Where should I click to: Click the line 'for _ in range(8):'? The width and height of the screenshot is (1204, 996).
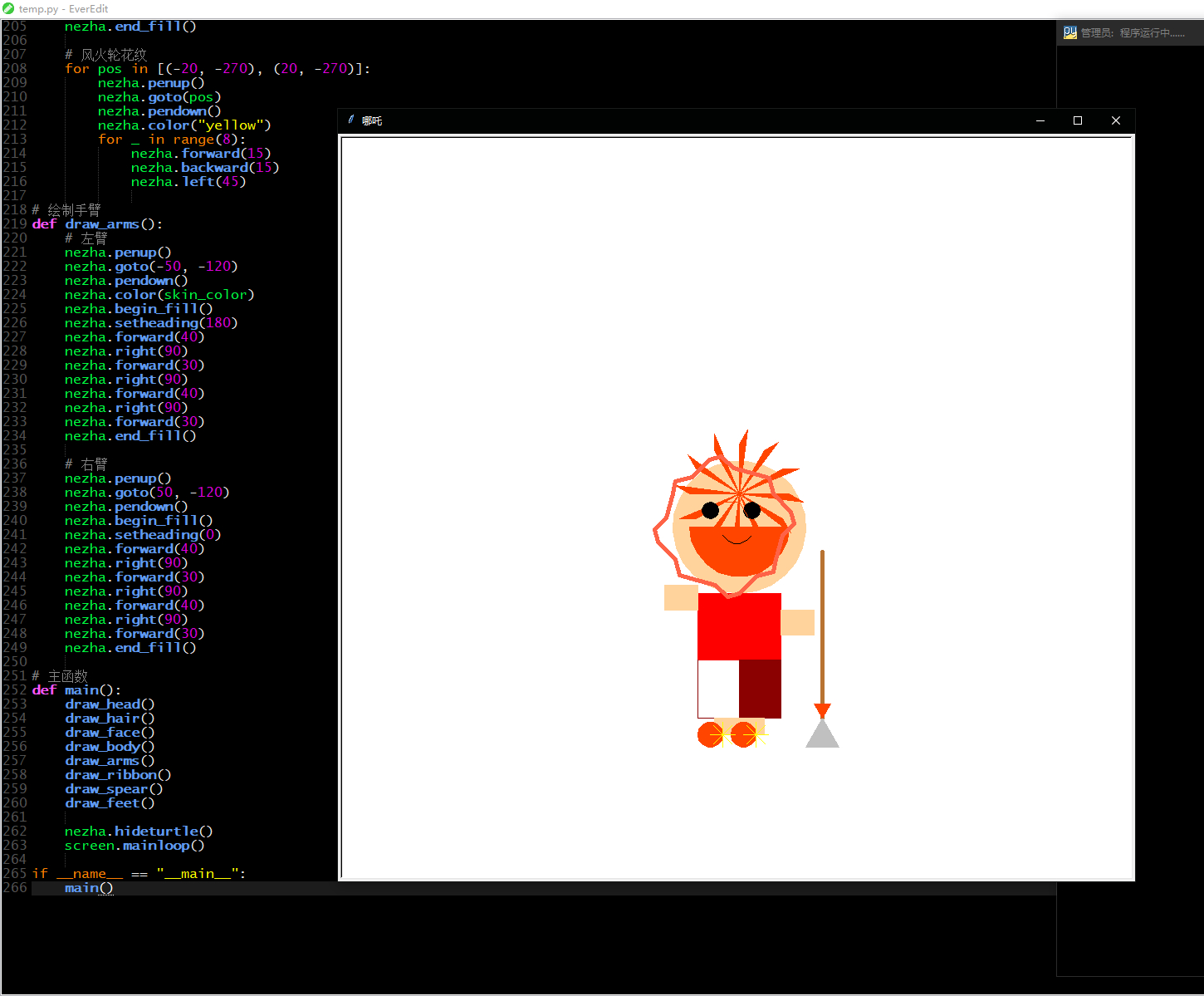point(172,140)
